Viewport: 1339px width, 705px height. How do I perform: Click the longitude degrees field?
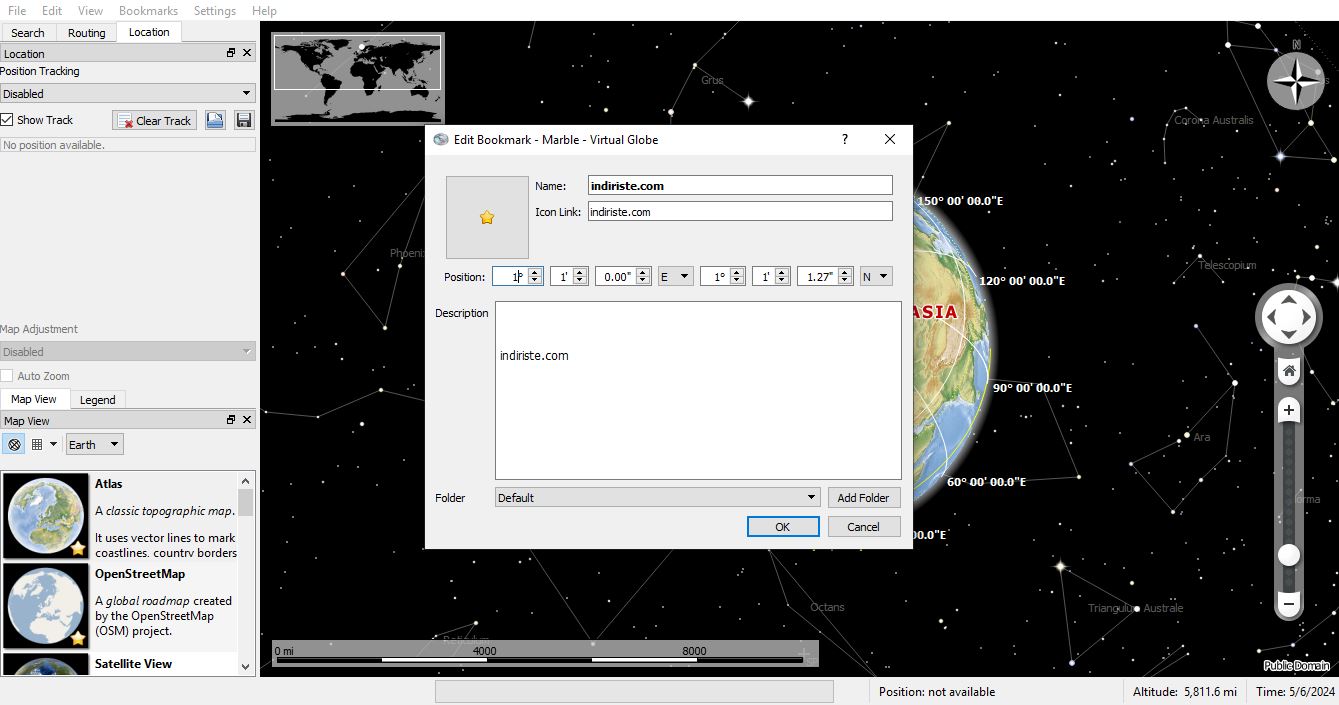[x=510, y=277]
